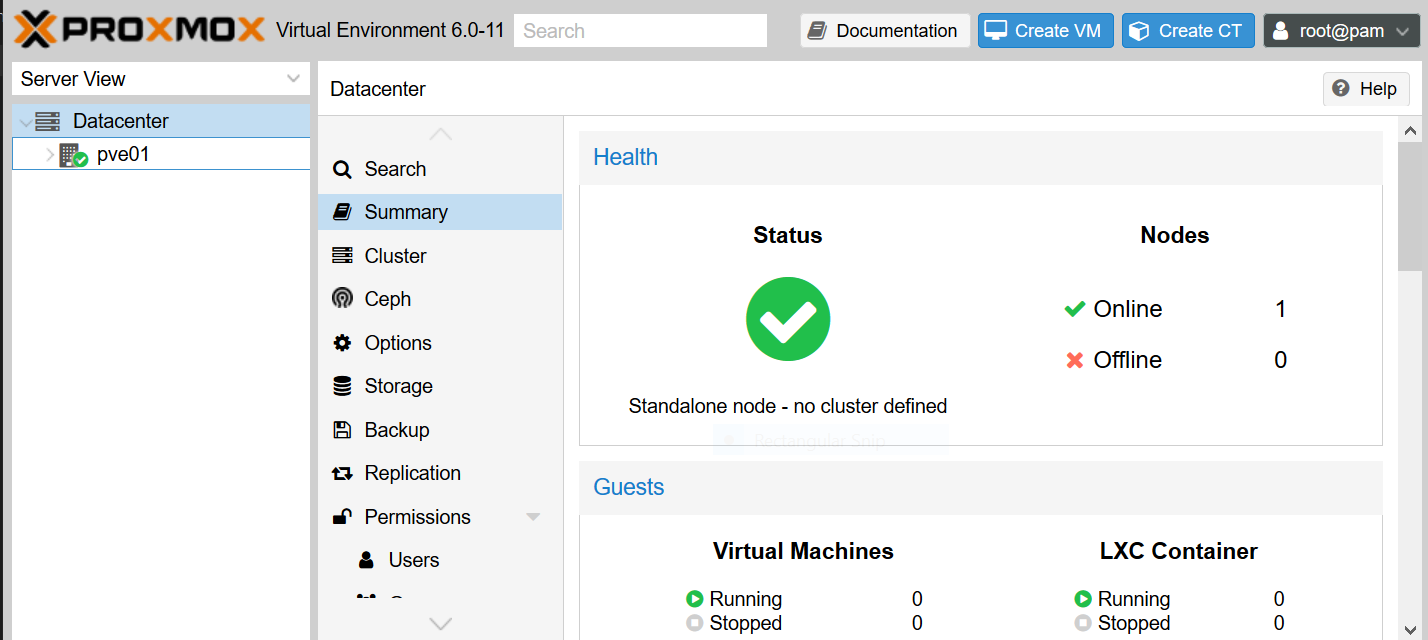The image size is (1428, 640).
Task: Click the Guests section title
Action: 629,487
